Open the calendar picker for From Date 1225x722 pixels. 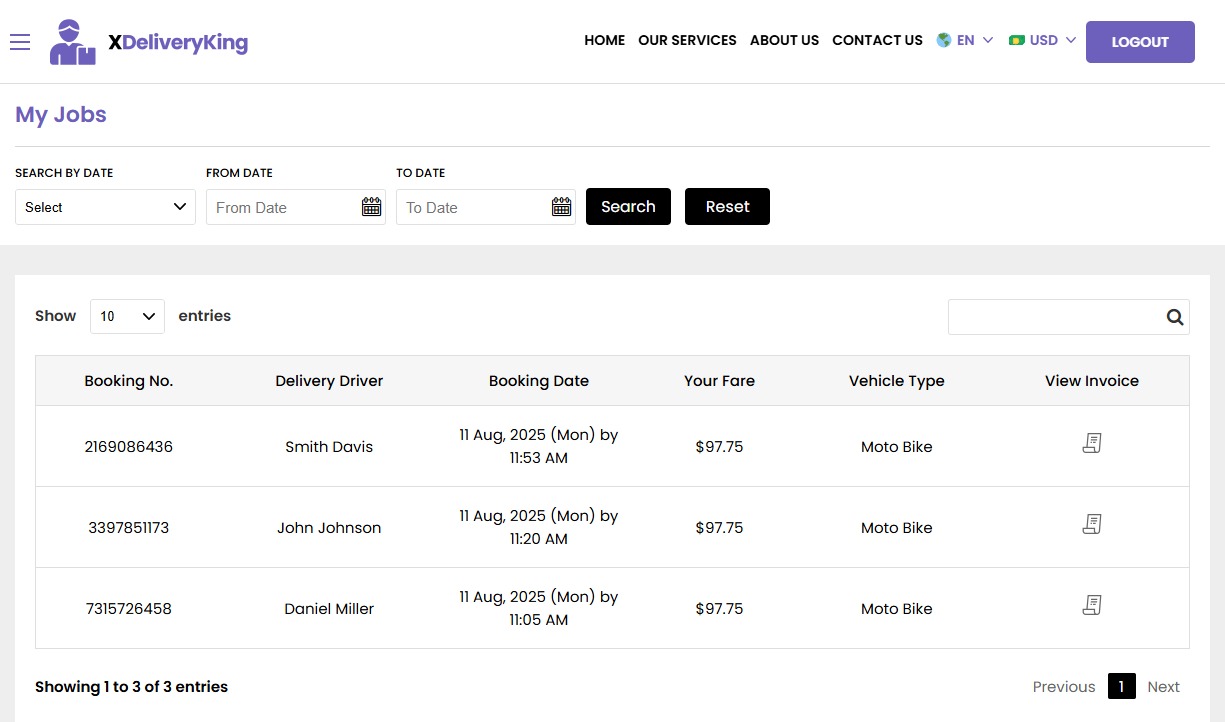click(x=371, y=206)
